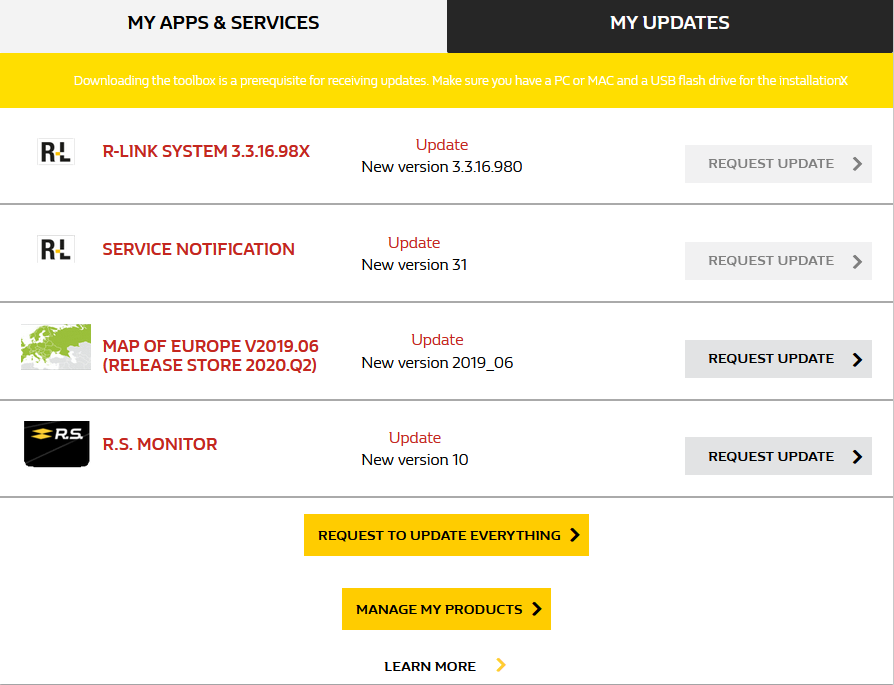Click arrow beside R.S. Monitor Request Update
894x685 pixels.
pos(857,456)
